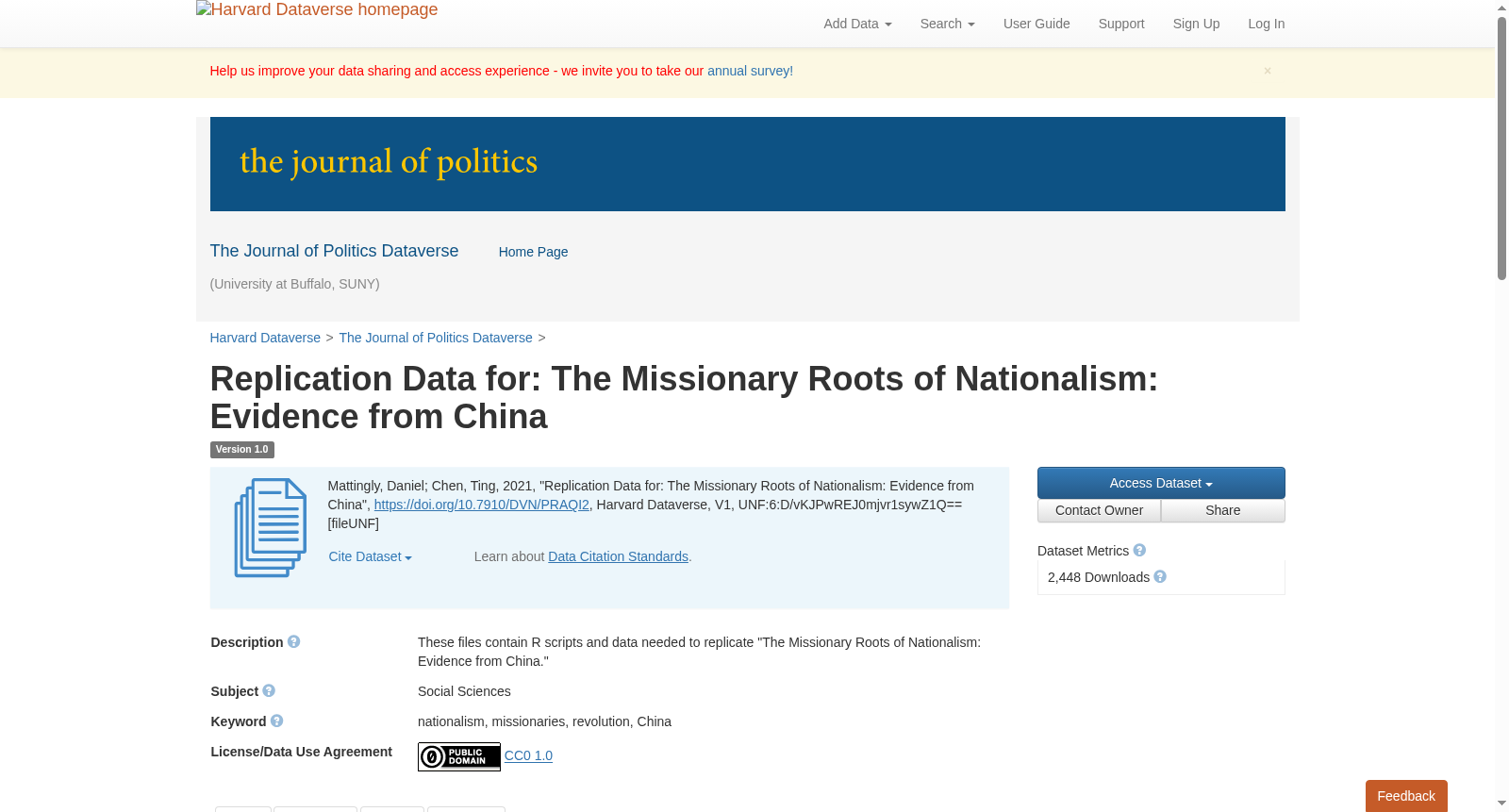Image resolution: width=1509 pixels, height=812 pixels.
Task: Dismiss the survey banner with X
Action: click(x=1268, y=71)
